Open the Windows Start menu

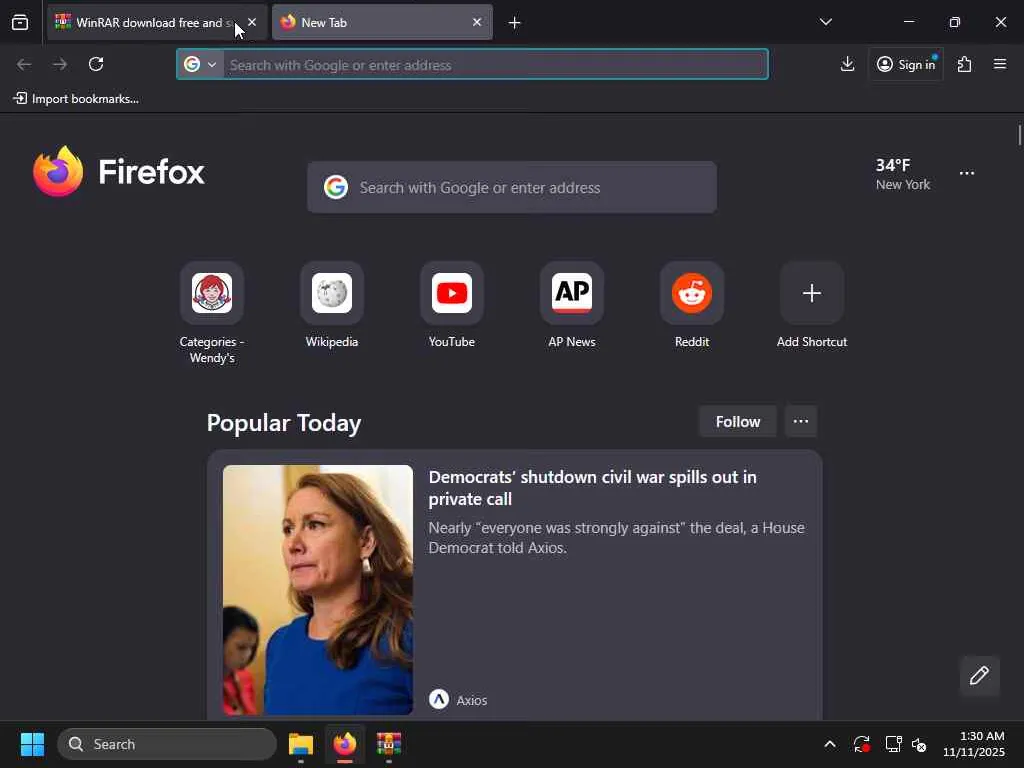click(x=32, y=744)
